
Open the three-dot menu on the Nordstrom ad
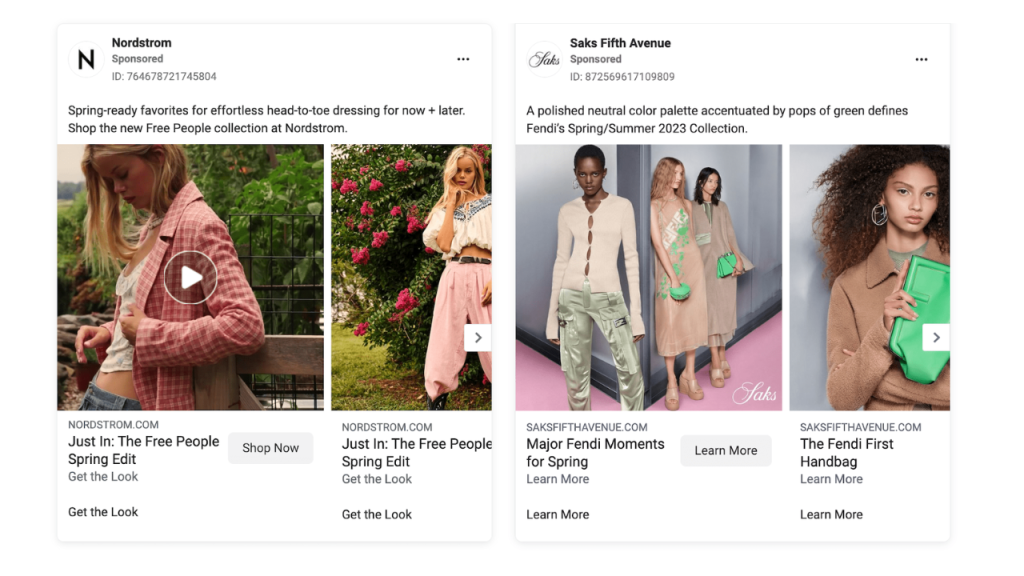[x=463, y=59]
